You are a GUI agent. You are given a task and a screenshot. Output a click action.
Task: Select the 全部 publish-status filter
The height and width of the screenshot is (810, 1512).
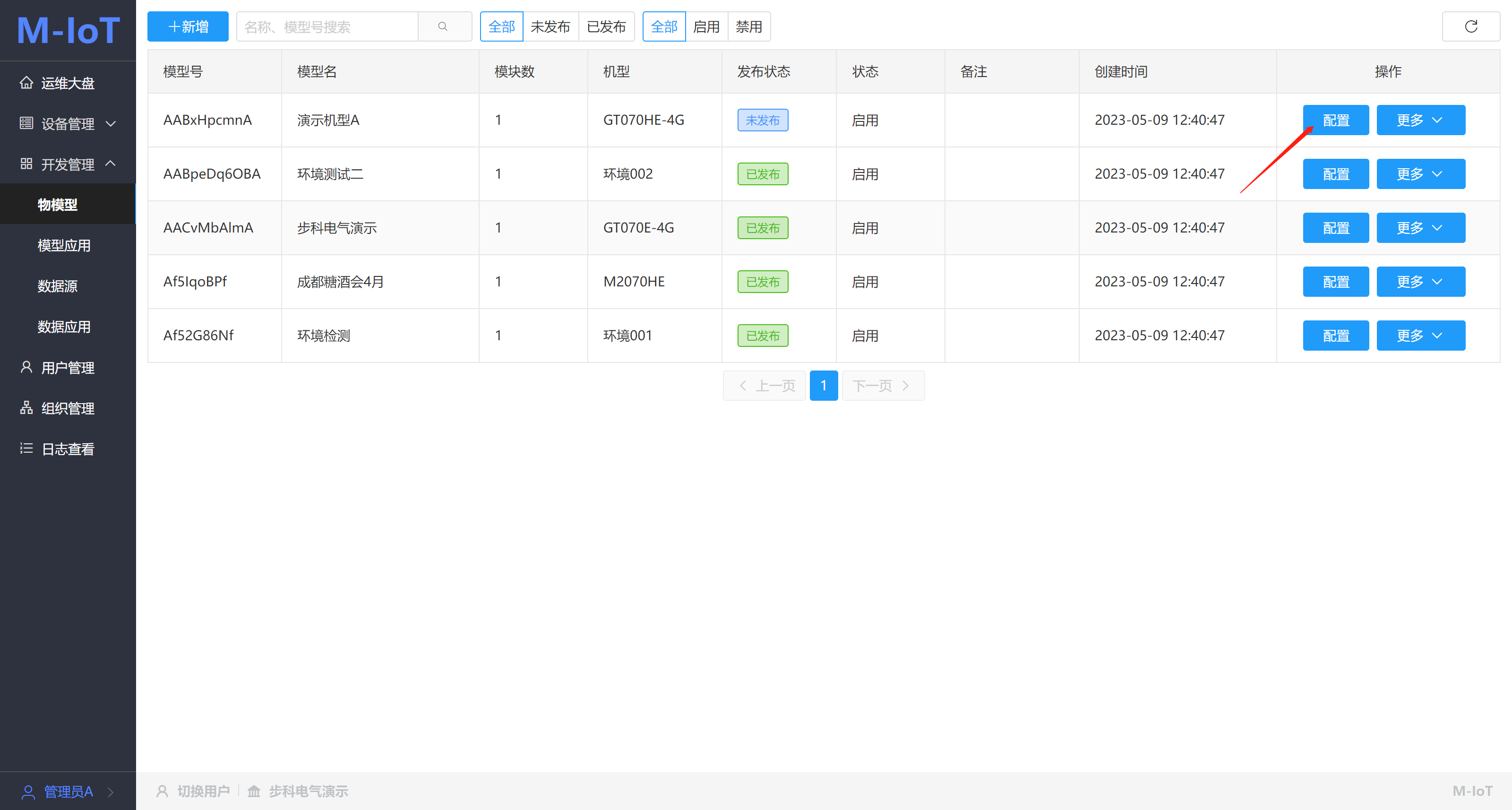tap(501, 26)
